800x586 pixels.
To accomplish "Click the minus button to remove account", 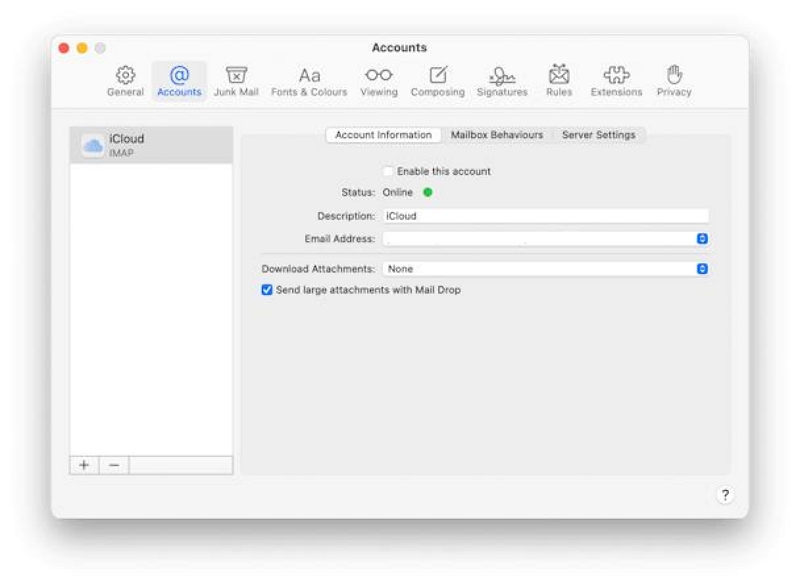I will pos(114,465).
